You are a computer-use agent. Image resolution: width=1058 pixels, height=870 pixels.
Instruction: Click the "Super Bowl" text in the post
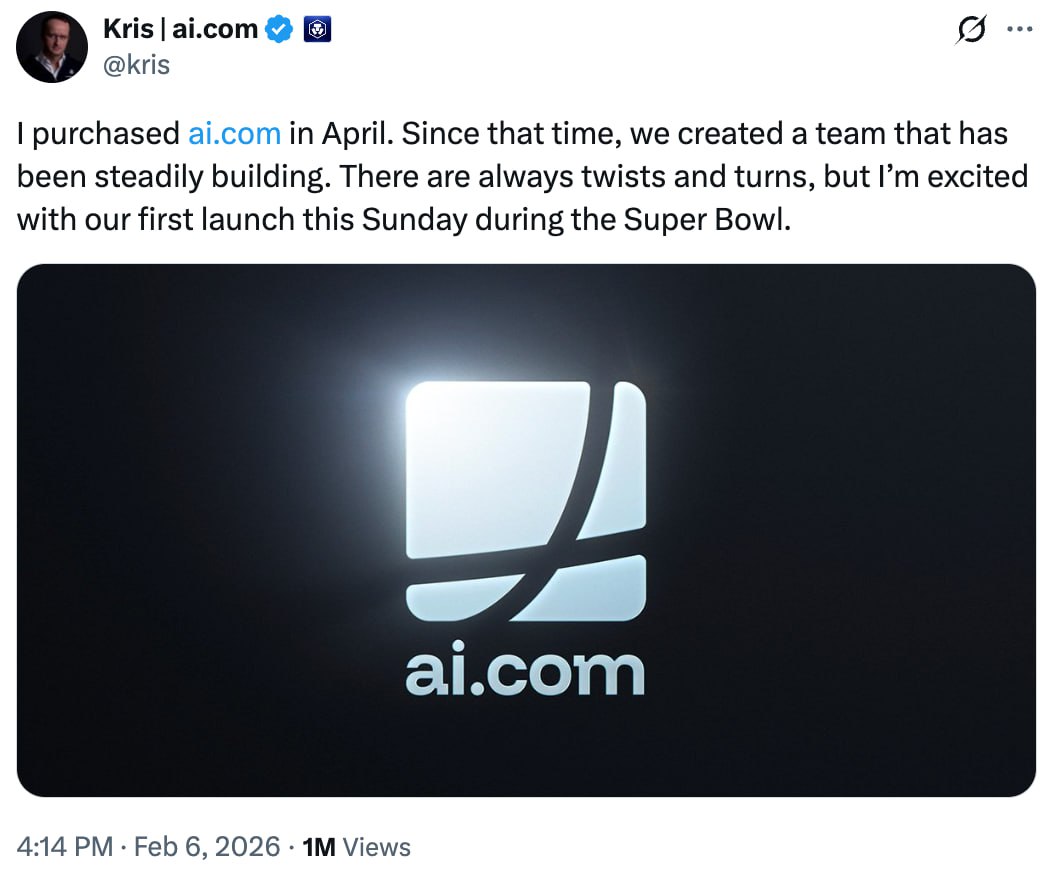coord(722,219)
